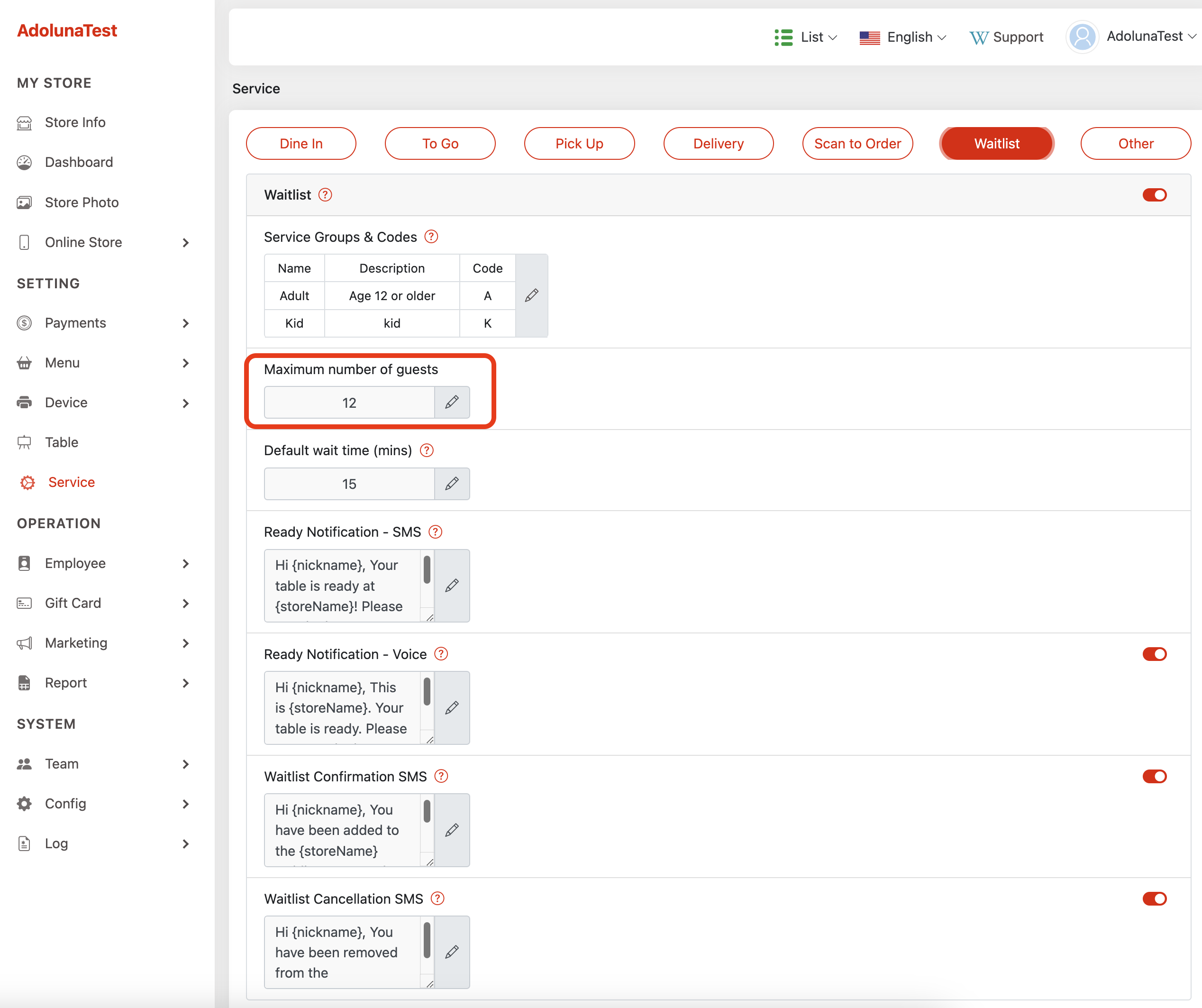This screenshot has width=1202, height=1008.
Task: Open help tooltip for Service Groups & Codes
Action: (x=431, y=237)
